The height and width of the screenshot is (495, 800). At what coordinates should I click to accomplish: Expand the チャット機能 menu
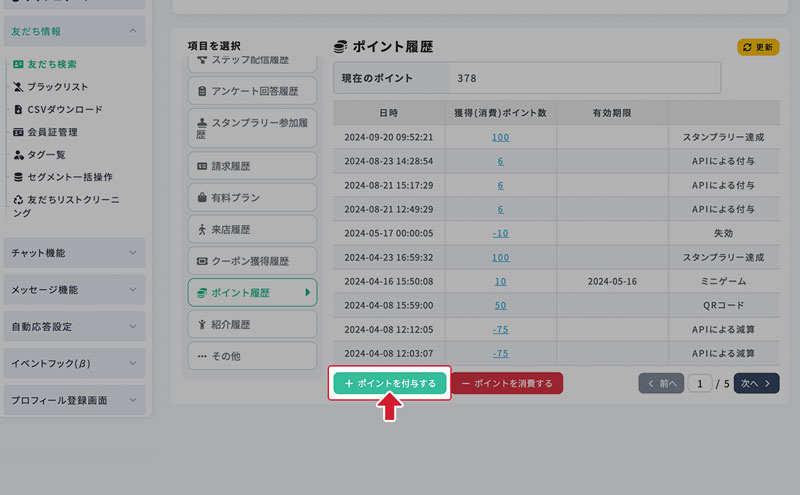click(x=133, y=253)
